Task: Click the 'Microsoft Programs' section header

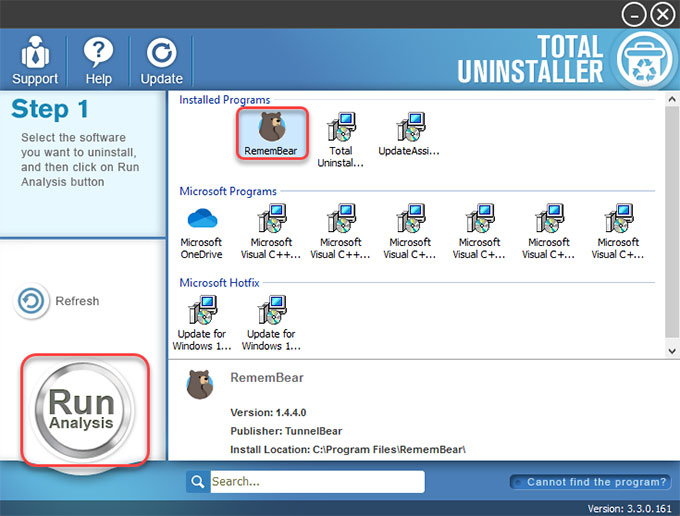Action: tap(228, 191)
